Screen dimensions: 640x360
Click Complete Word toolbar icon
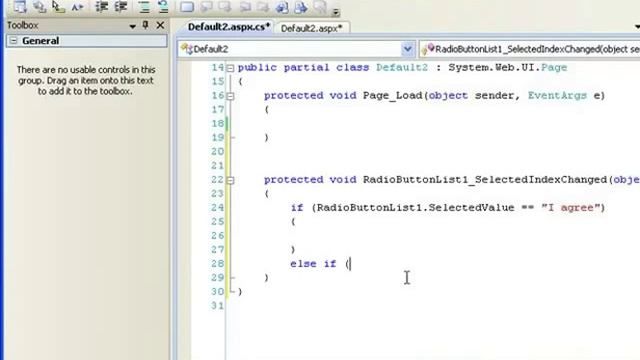[x=77, y=7]
